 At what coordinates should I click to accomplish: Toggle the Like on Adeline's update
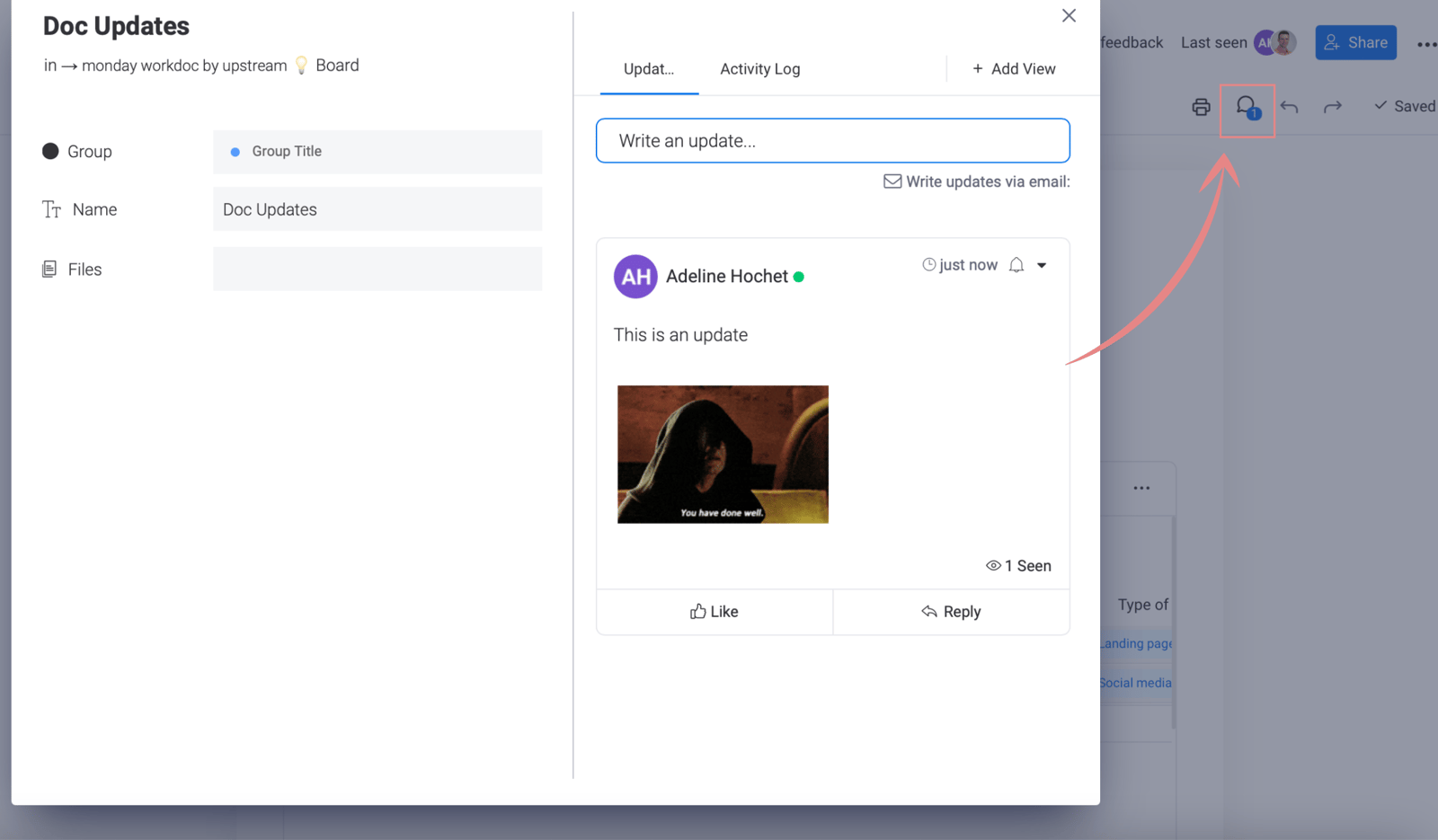coord(714,612)
